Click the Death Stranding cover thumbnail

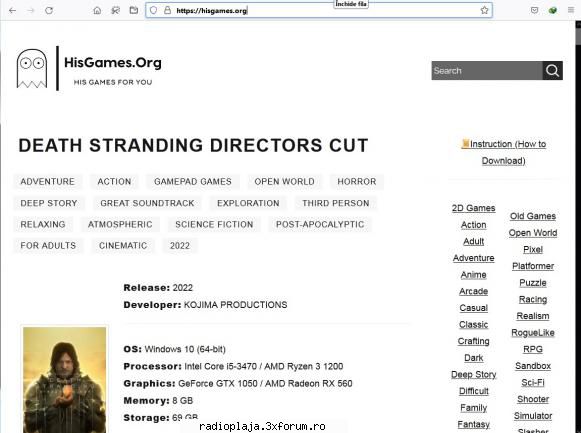coord(64,379)
